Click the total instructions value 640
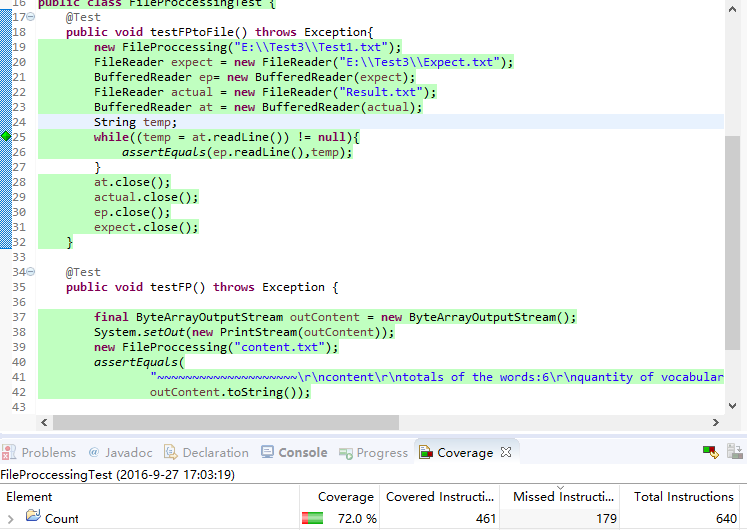This screenshot has width=747, height=530. [x=726, y=519]
